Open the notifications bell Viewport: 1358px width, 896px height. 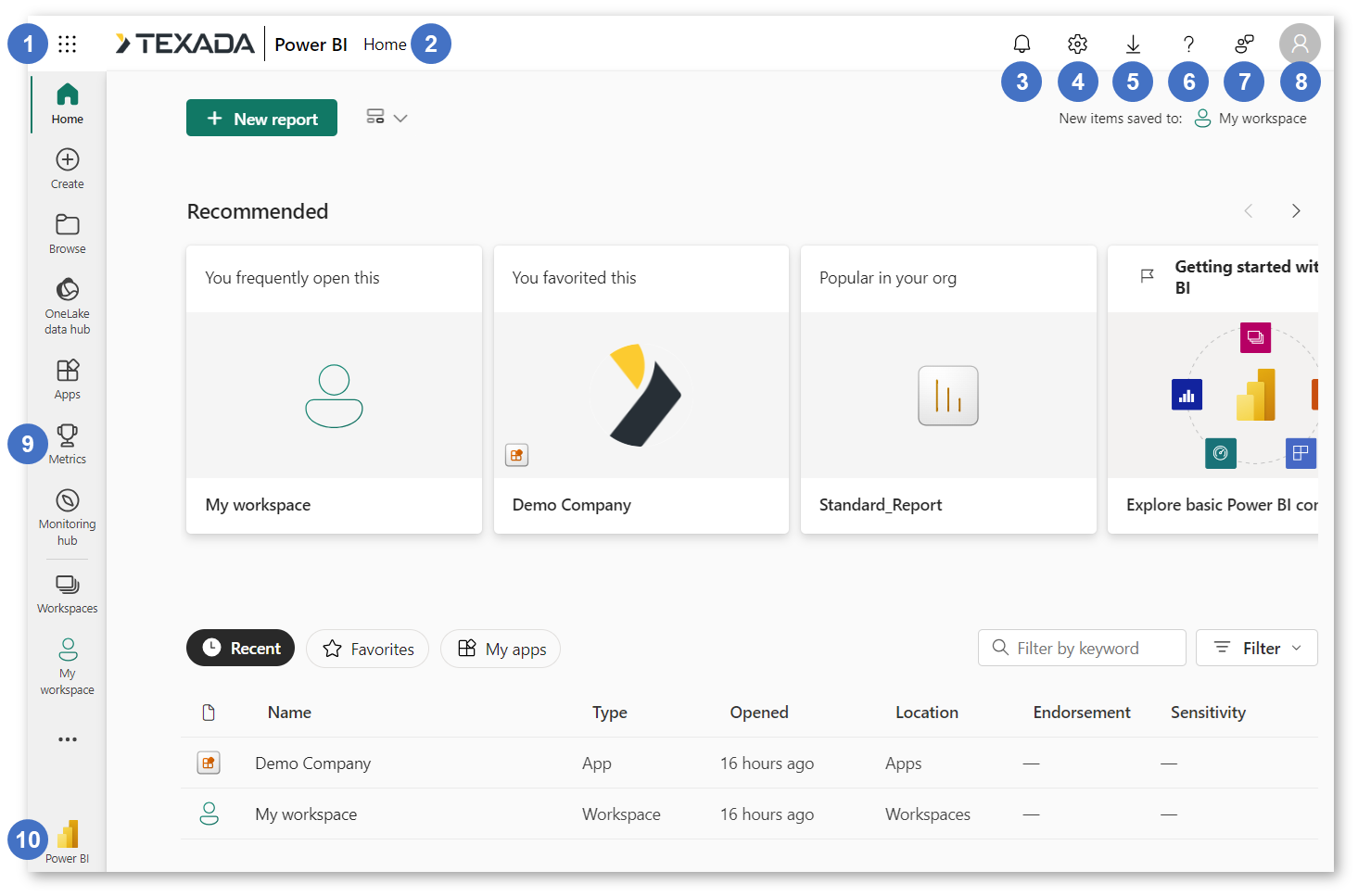pyautogui.click(x=1022, y=44)
